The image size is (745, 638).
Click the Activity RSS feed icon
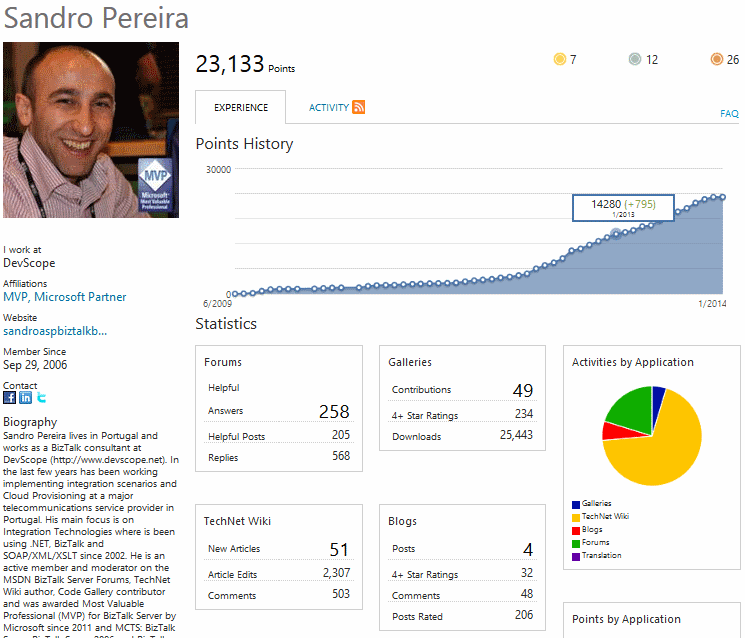tap(359, 107)
